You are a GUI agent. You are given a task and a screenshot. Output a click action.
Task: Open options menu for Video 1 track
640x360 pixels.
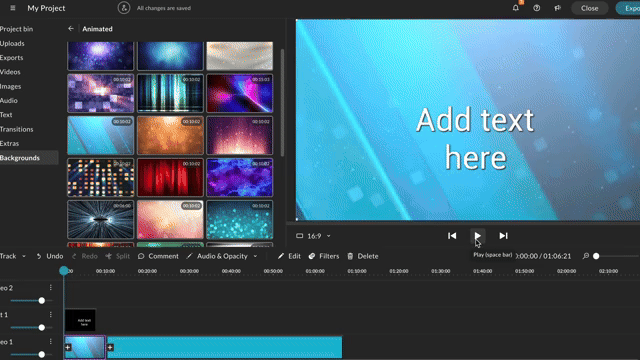click(x=51, y=342)
